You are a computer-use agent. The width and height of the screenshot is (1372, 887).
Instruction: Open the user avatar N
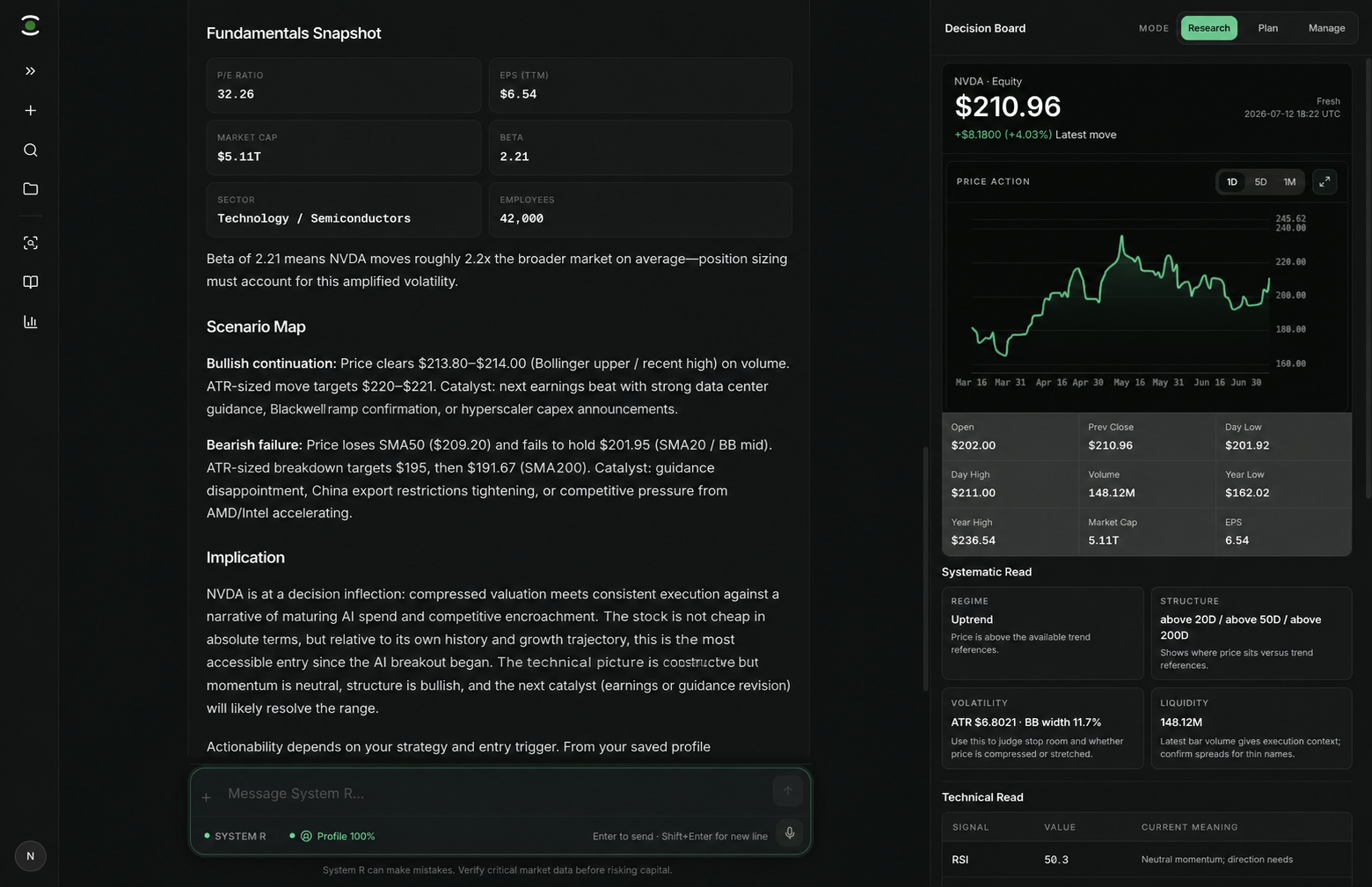(30, 856)
